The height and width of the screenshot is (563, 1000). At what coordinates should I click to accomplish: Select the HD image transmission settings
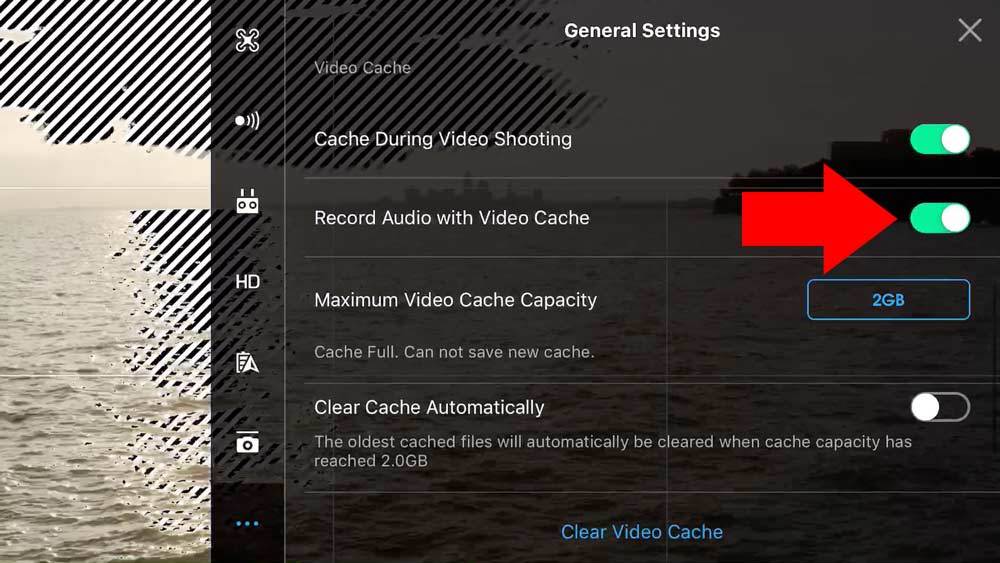[247, 282]
